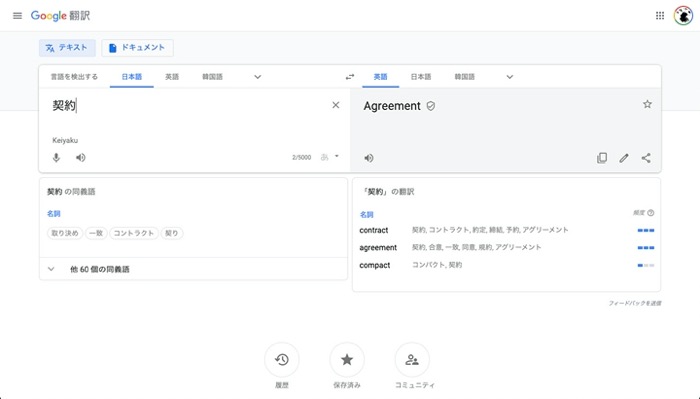Start voice input with microphone icon
This screenshot has width=700, height=399.
click(x=56, y=158)
